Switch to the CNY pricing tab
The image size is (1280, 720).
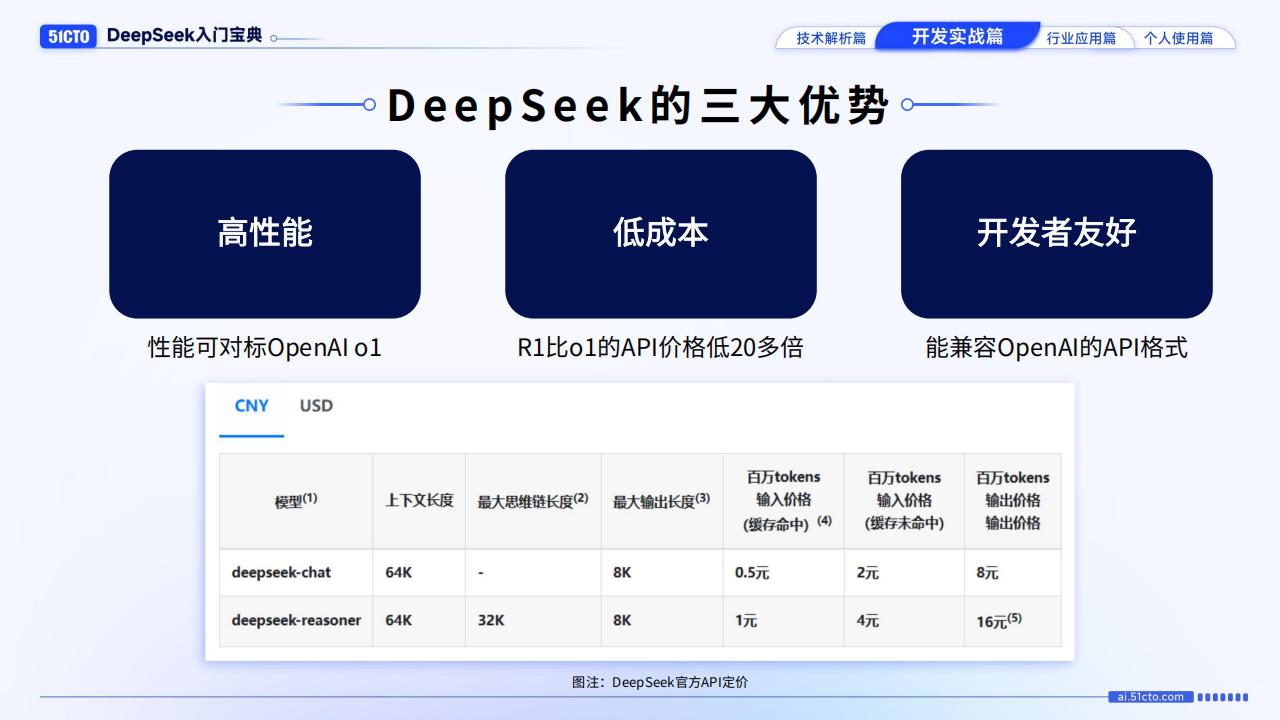(x=250, y=406)
